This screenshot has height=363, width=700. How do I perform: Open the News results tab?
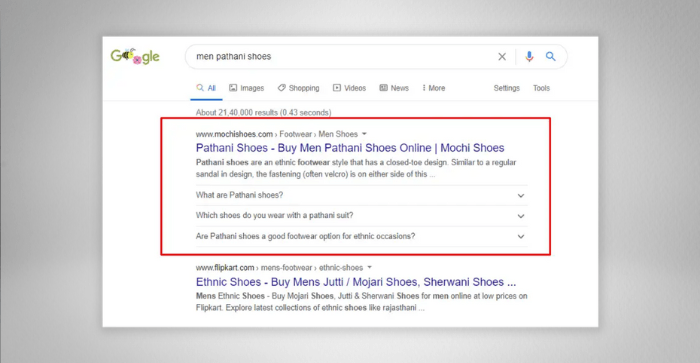(x=394, y=88)
